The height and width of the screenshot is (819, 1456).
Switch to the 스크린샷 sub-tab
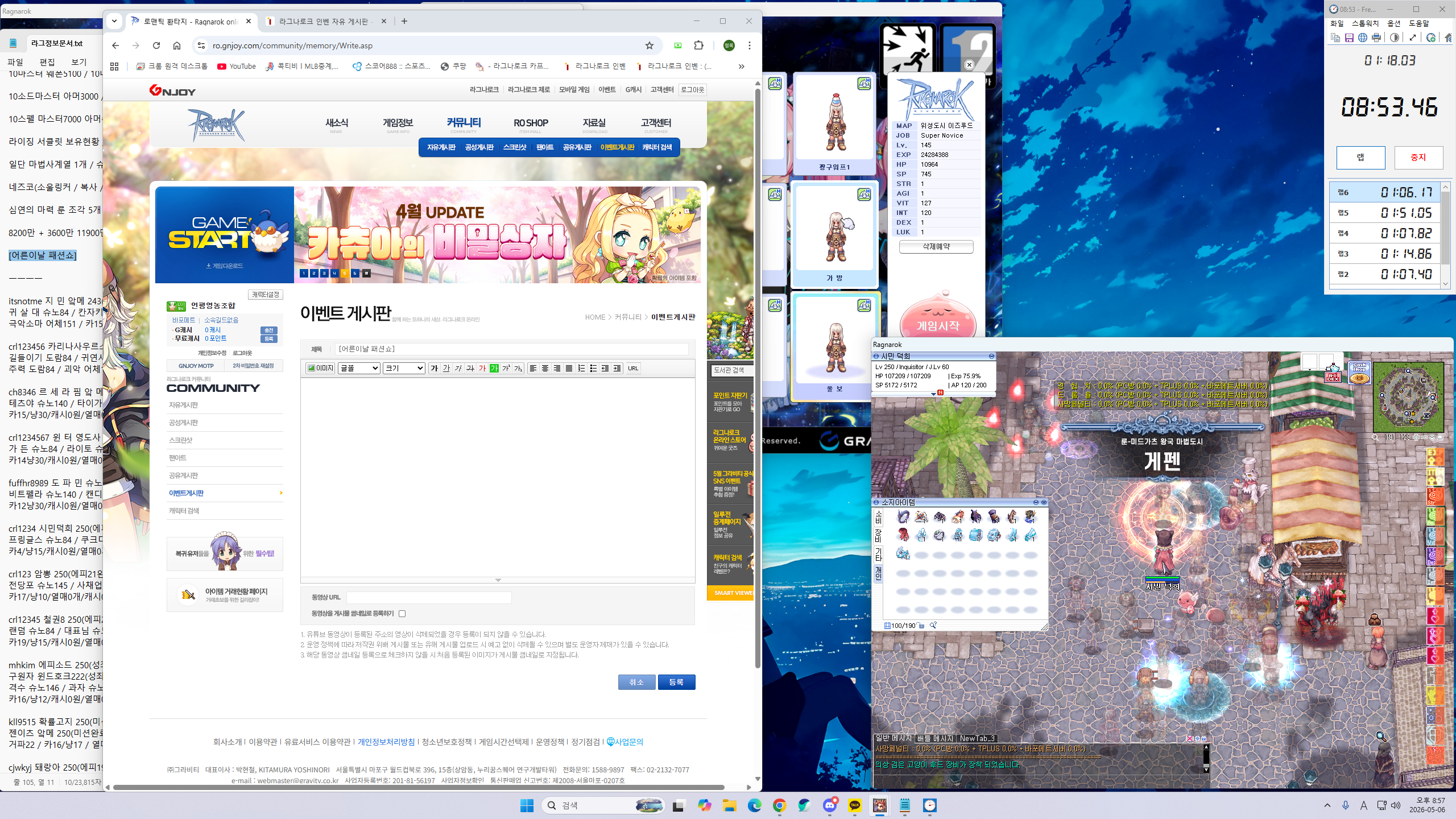[515, 147]
